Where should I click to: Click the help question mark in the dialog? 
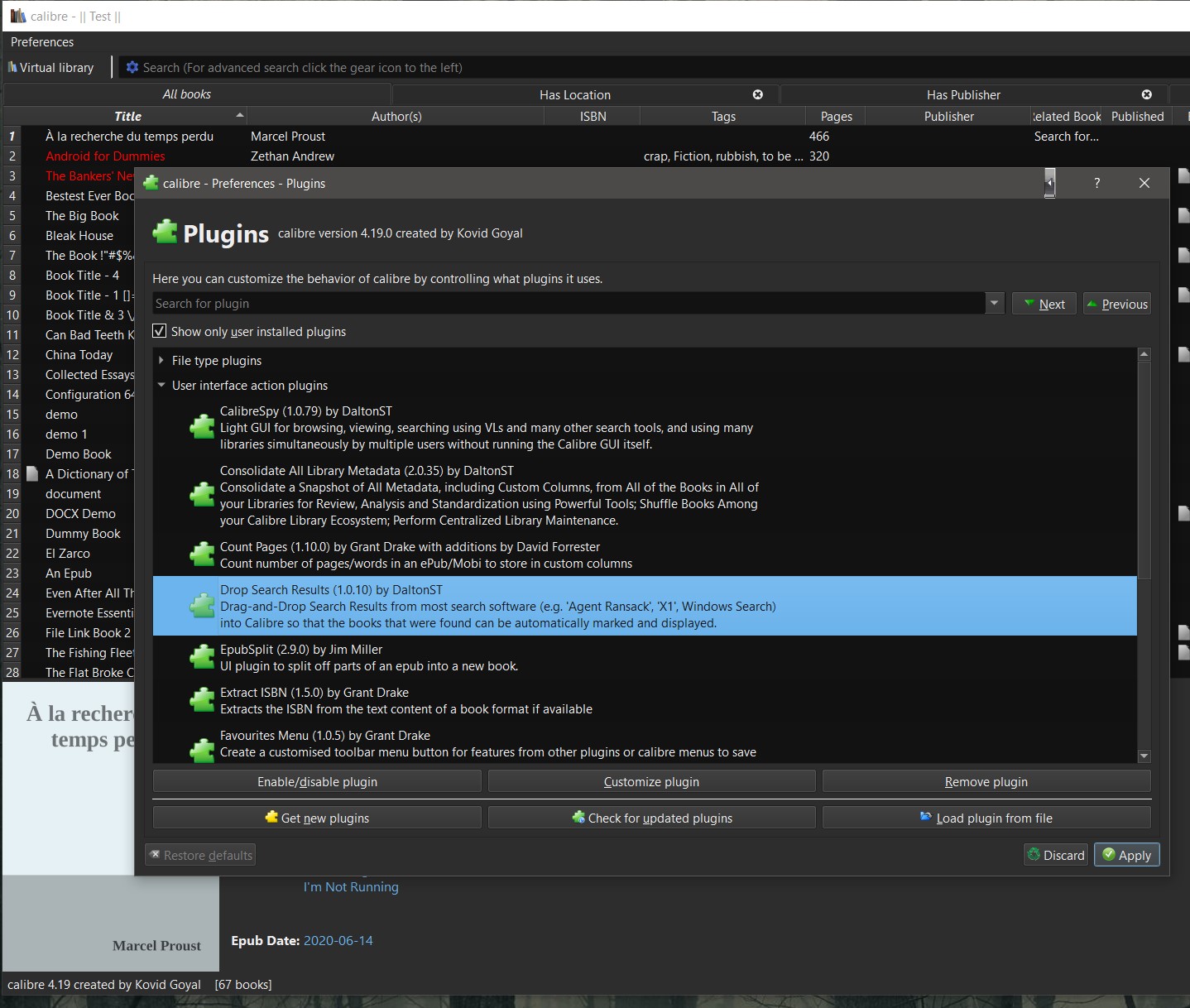pyautogui.click(x=1096, y=183)
